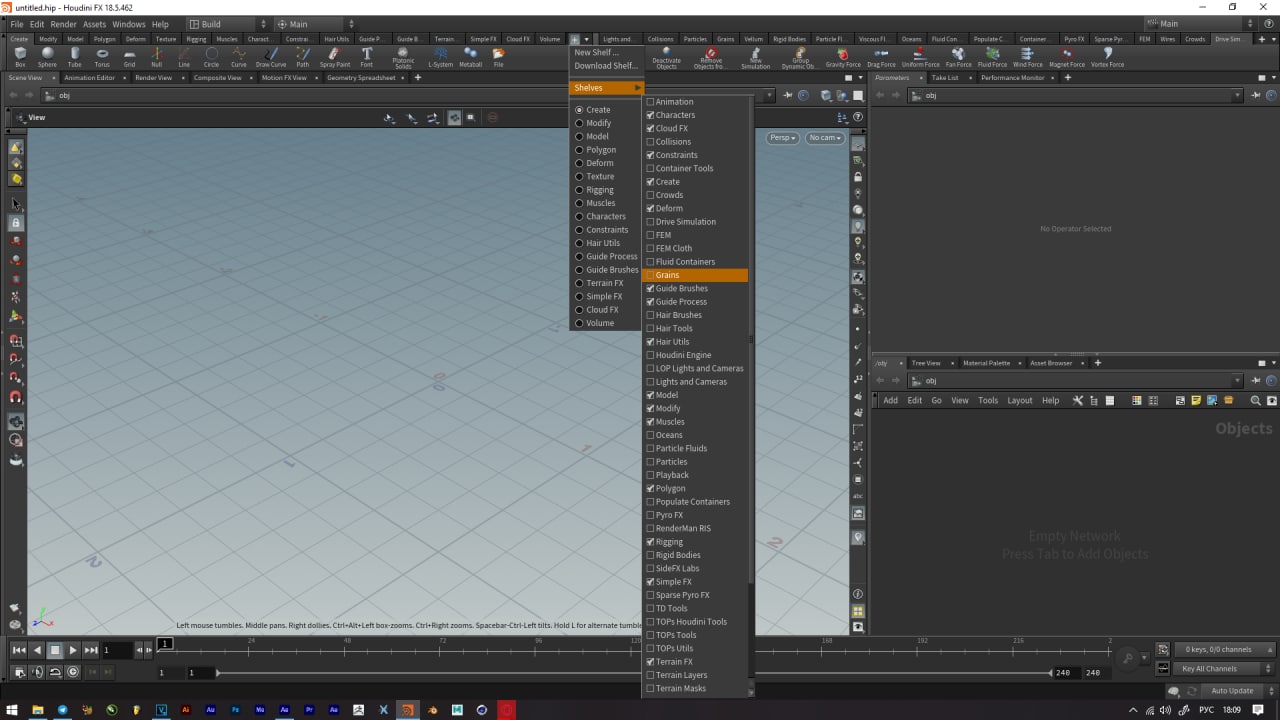The width and height of the screenshot is (1280, 720).
Task: Uncheck the Terrain FX shelf
Action: pyautogui.click(x=651, y=662)
